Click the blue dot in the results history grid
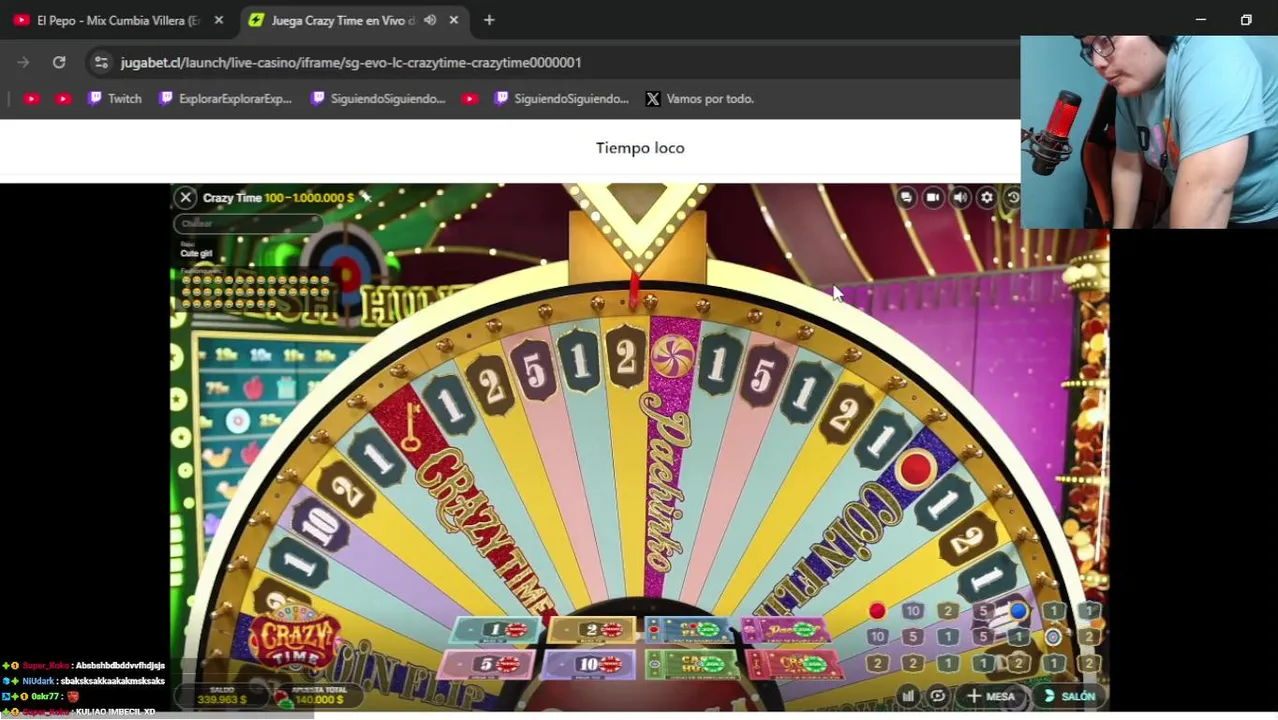 point(1018,611)
